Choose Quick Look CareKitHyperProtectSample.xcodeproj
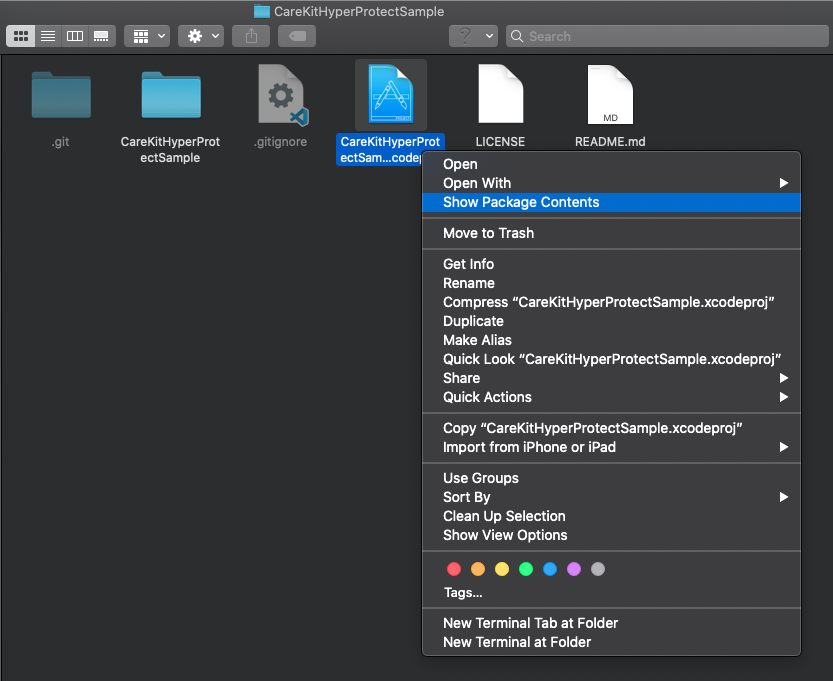Viewport: 833px width, 681px height. tap(611, 360)
